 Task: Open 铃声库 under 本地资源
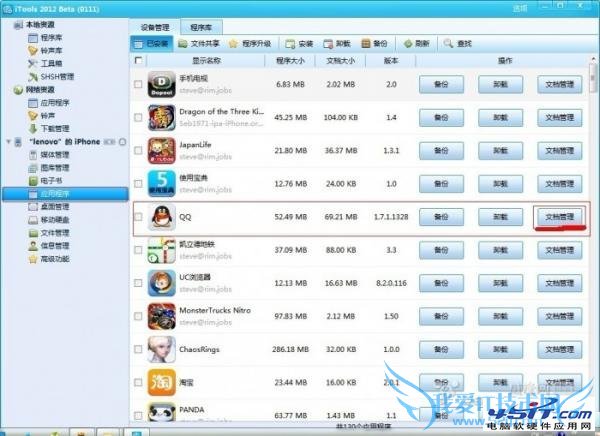(45, 51)
